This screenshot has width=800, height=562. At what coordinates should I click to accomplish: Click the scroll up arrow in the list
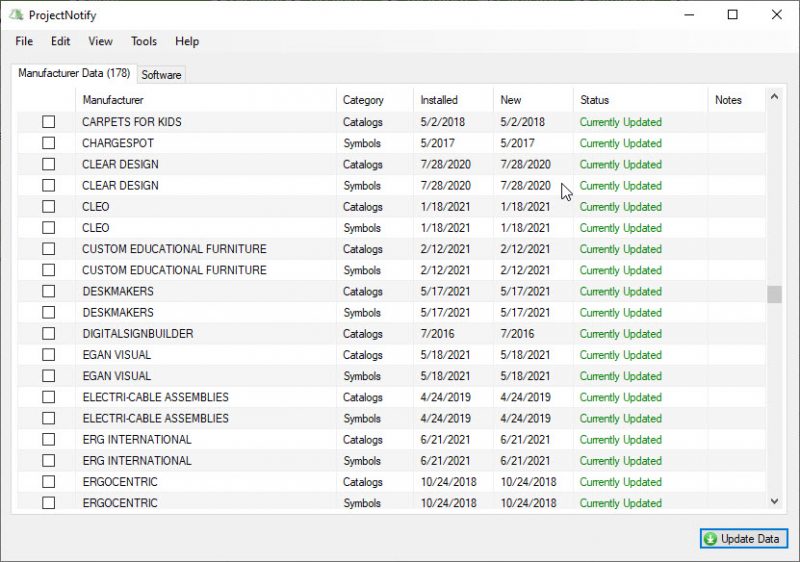click(x=774, y=97)
